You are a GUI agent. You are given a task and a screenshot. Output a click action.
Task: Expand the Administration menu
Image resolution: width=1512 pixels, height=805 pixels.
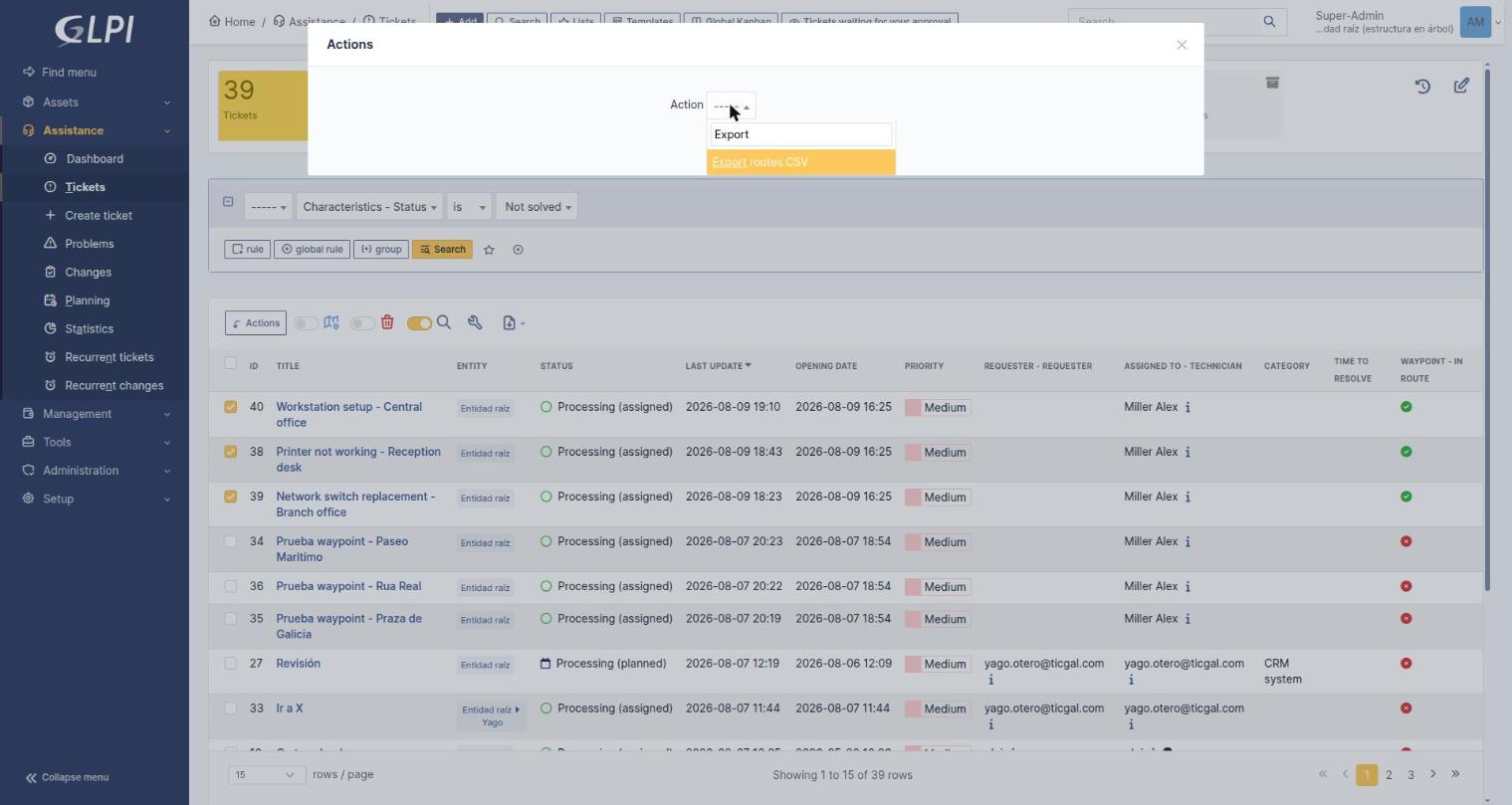[x=95, y=471]
